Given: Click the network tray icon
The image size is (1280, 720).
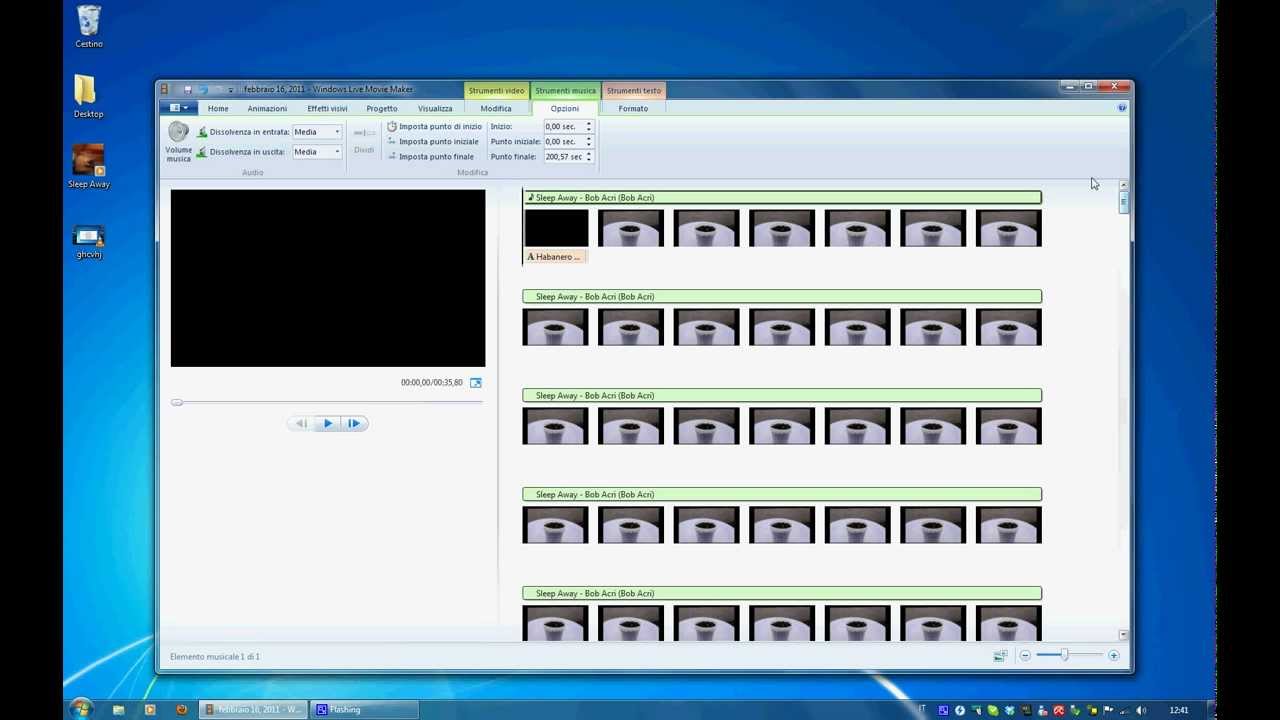Looking at the screenshot, I should [1125, 711].
